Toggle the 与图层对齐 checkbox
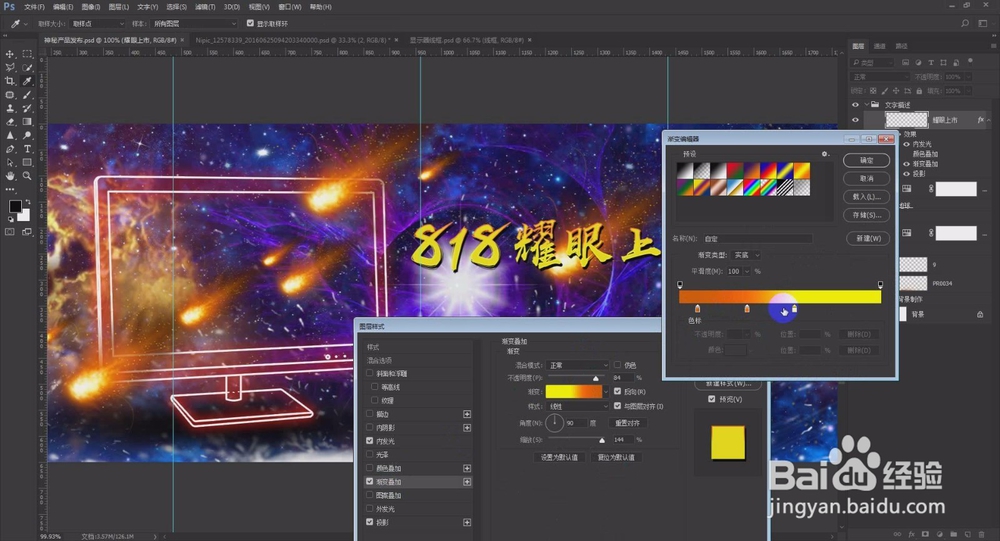Screen dimensions: 1000x541 coord(617,406)
